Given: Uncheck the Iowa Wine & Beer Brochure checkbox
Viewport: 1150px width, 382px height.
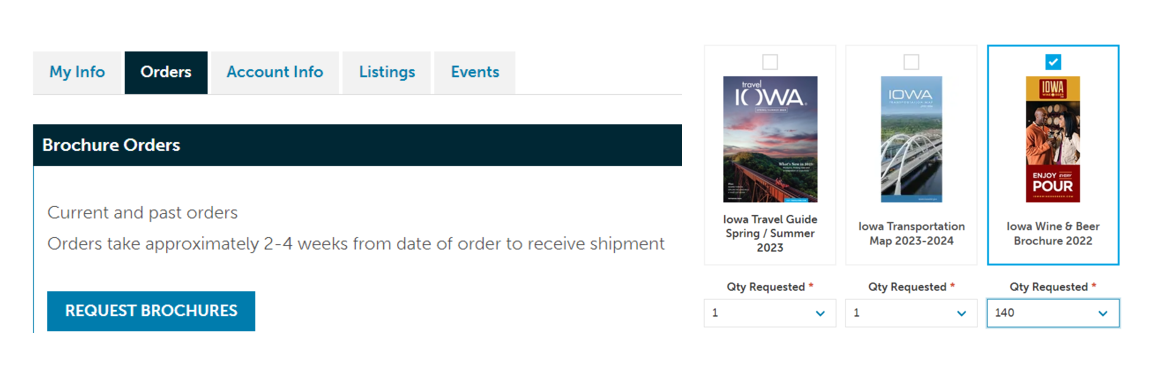Looking at the screenshot, I should [x=1053, y=62].
